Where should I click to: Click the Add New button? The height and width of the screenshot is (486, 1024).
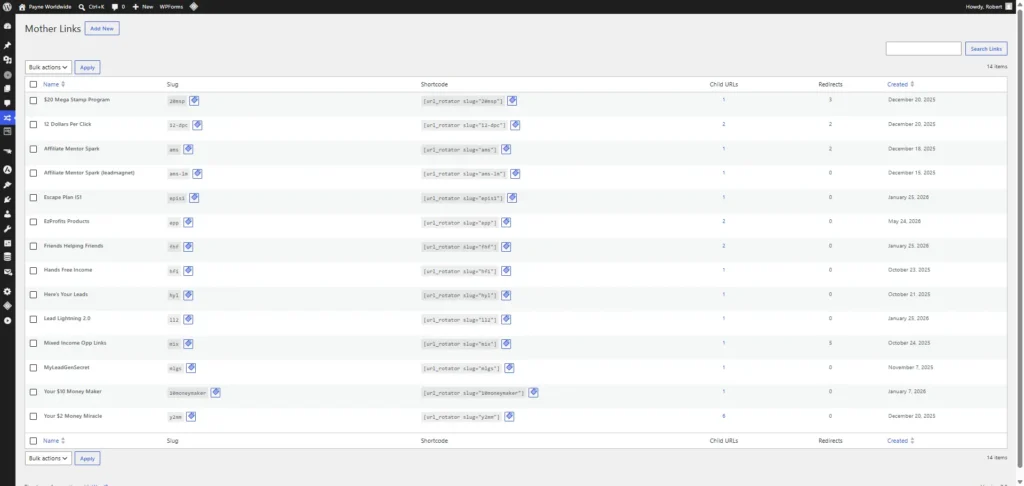(102, 29)
